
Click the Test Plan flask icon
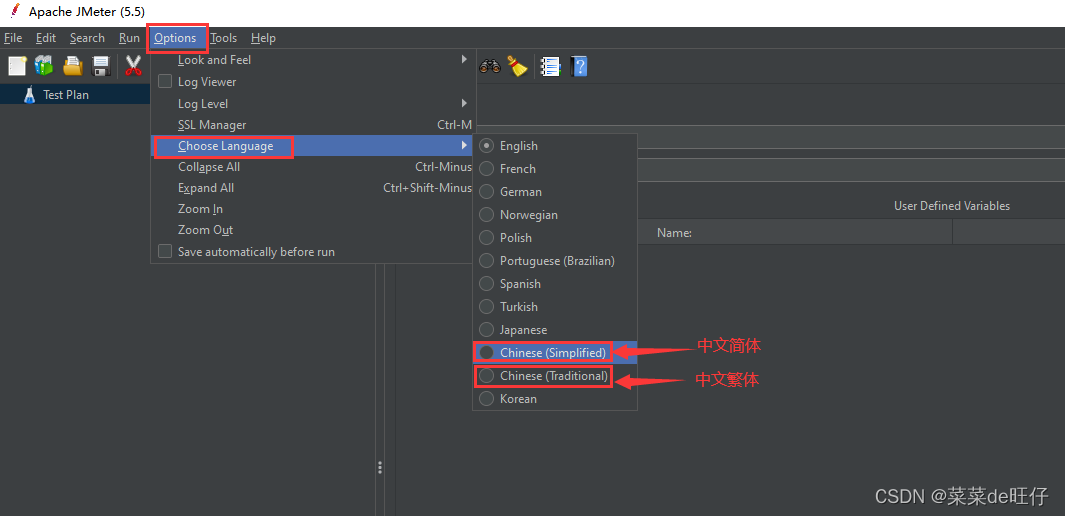coord(29,94)
